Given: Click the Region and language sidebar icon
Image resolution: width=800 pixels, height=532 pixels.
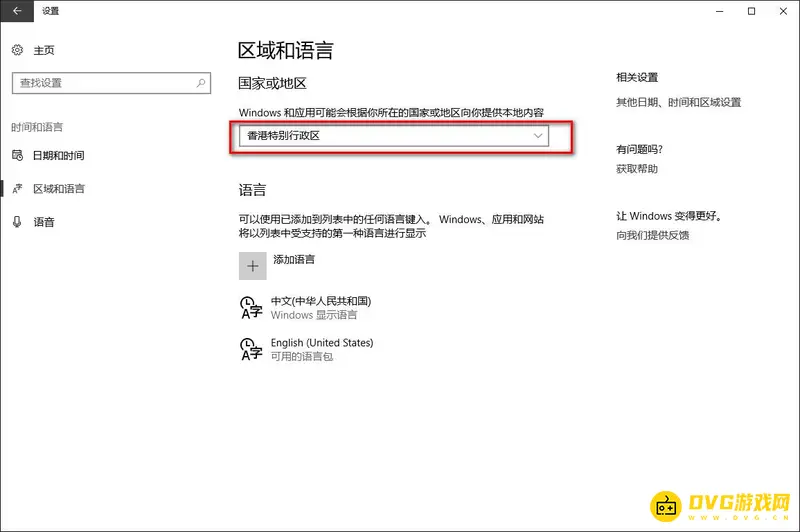Looking at the screenshot, I should click(x=17, y=188).
